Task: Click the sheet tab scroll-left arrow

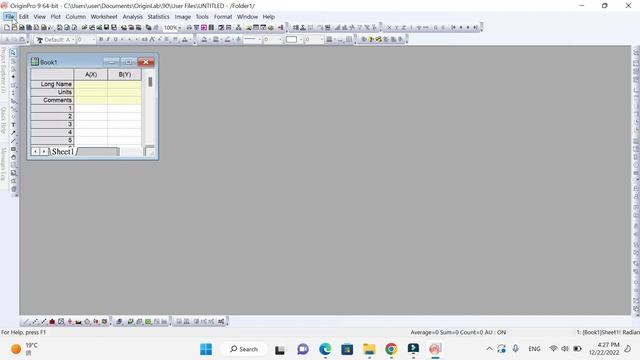Action: click(x=36, y=151)
